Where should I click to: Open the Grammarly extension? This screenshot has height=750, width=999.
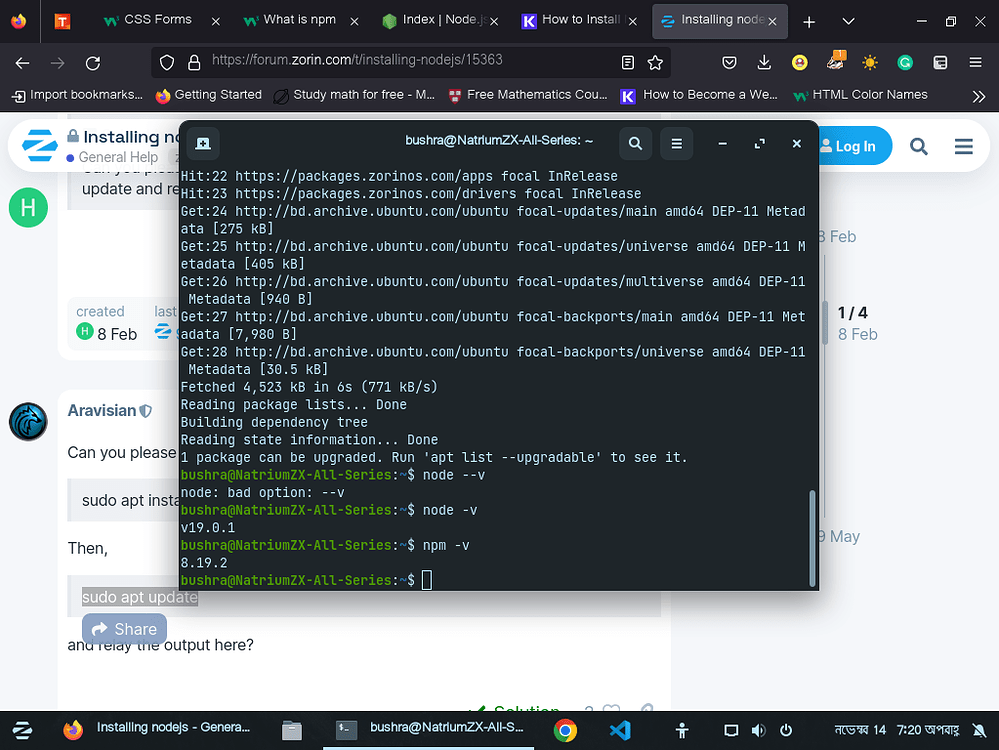pyautogui.click(x=905, y=62)
